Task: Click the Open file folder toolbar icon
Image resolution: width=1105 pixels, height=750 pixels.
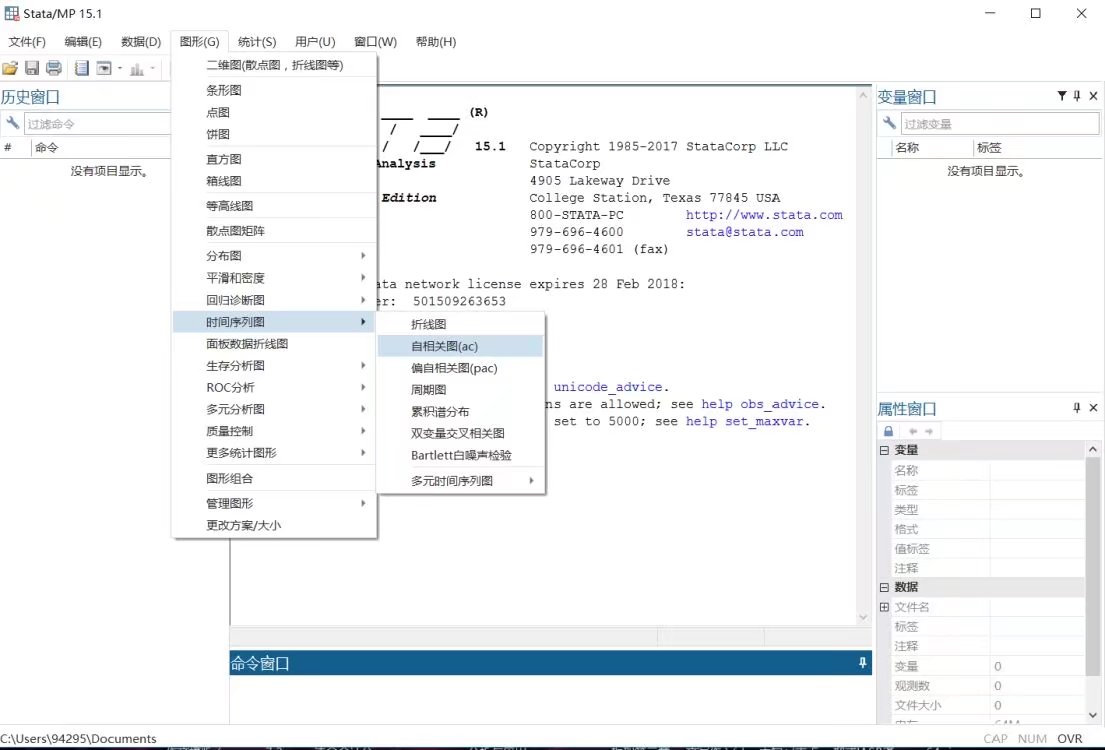Action: [10, 68]
